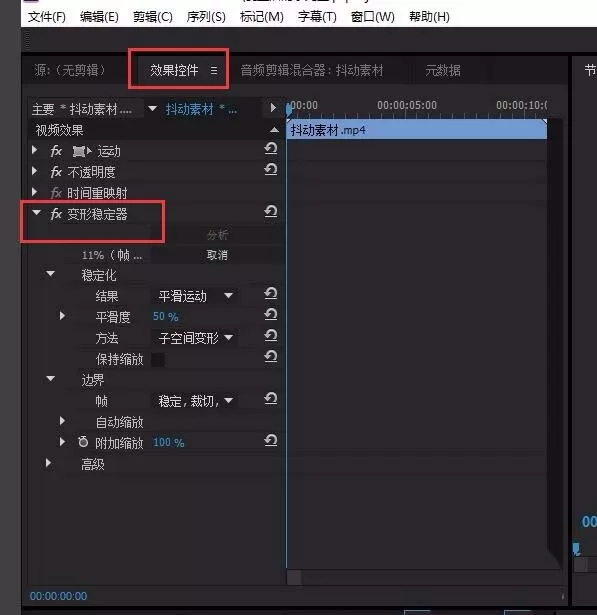Reset the 平滑度 parameter
The width and height of the screenshot is (597, 615).
pos(271,314)
